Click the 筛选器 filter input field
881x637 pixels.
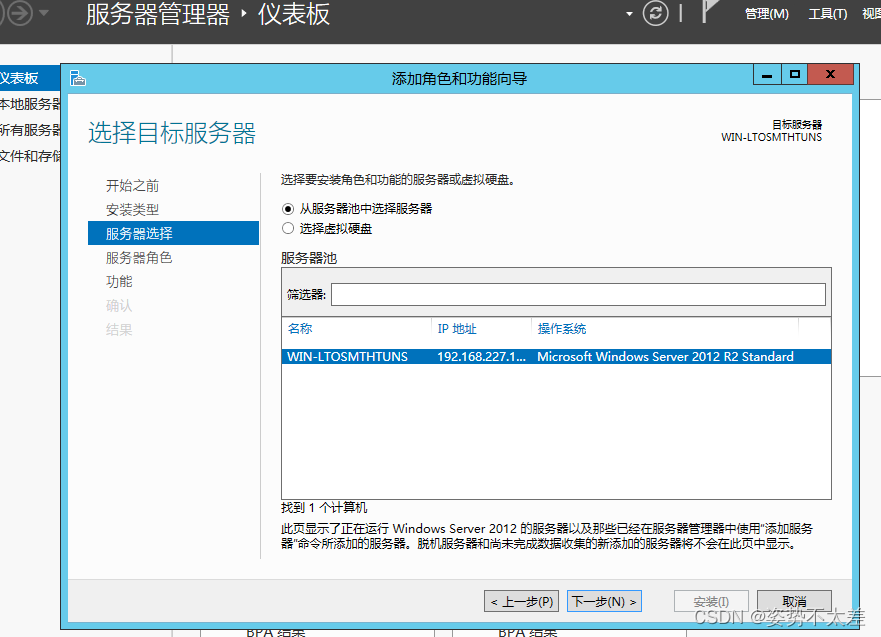tap(578, 294)
